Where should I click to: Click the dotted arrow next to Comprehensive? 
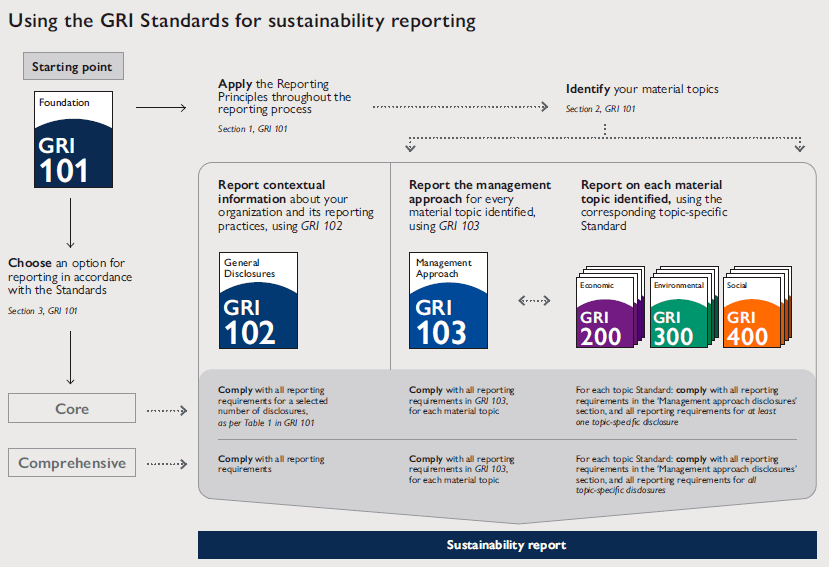point(167,464)
